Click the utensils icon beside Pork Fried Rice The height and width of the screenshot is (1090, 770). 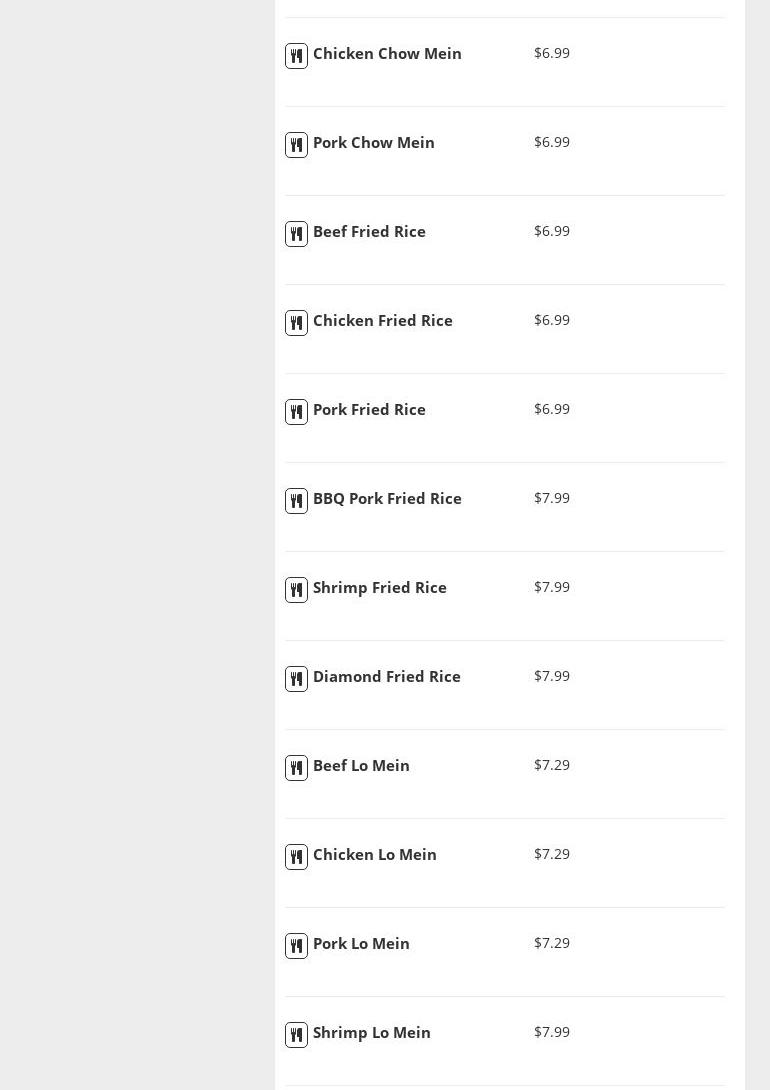pyautogui.click(x=296, y=412)
